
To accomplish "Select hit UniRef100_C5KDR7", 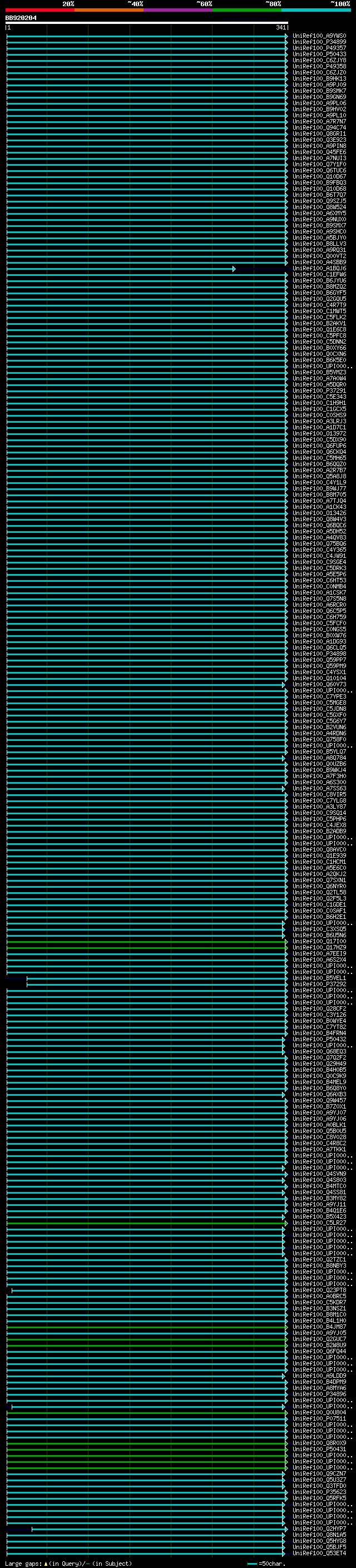I will tap(319, 1302).
